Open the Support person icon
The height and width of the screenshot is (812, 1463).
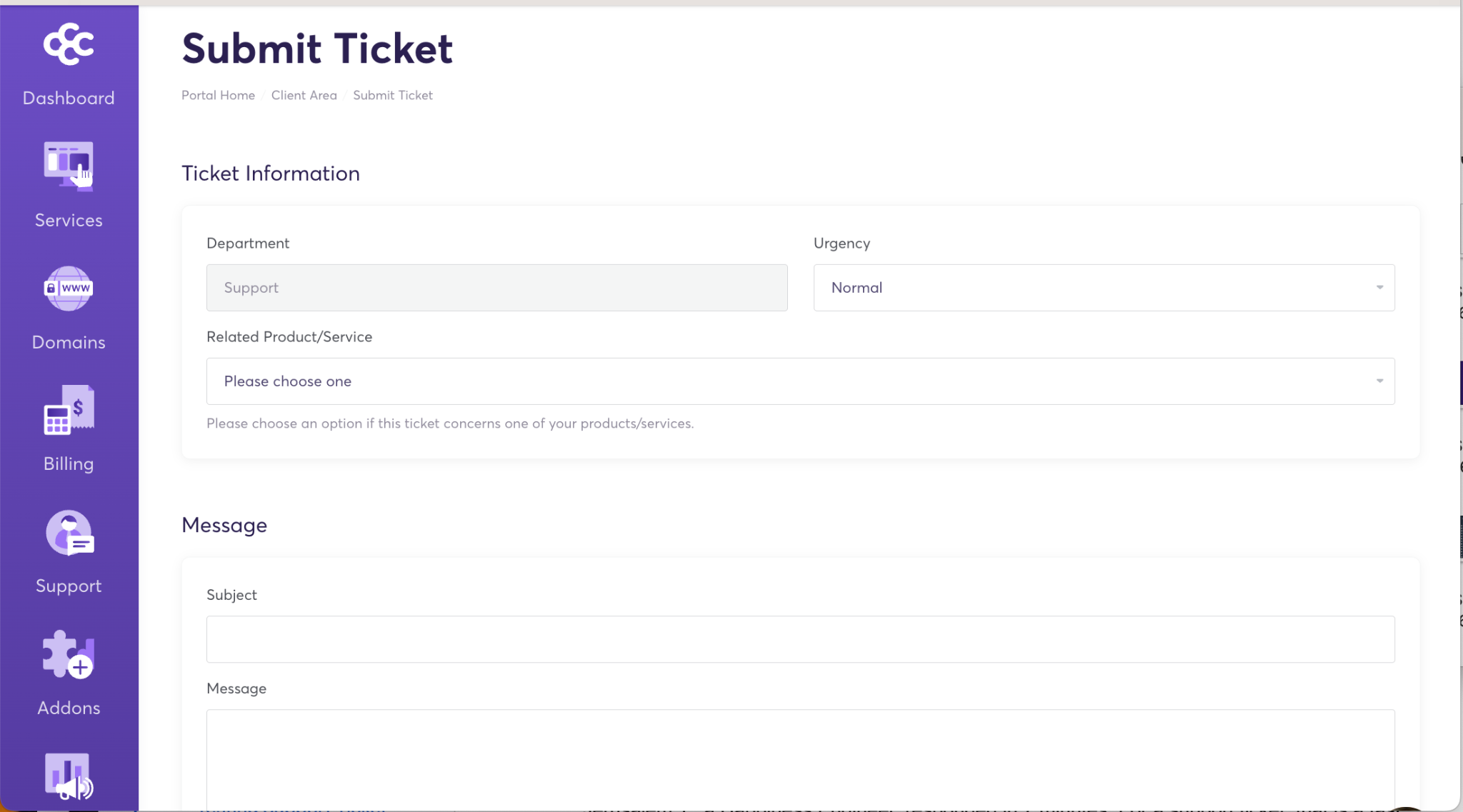click(x=69, y=533)
